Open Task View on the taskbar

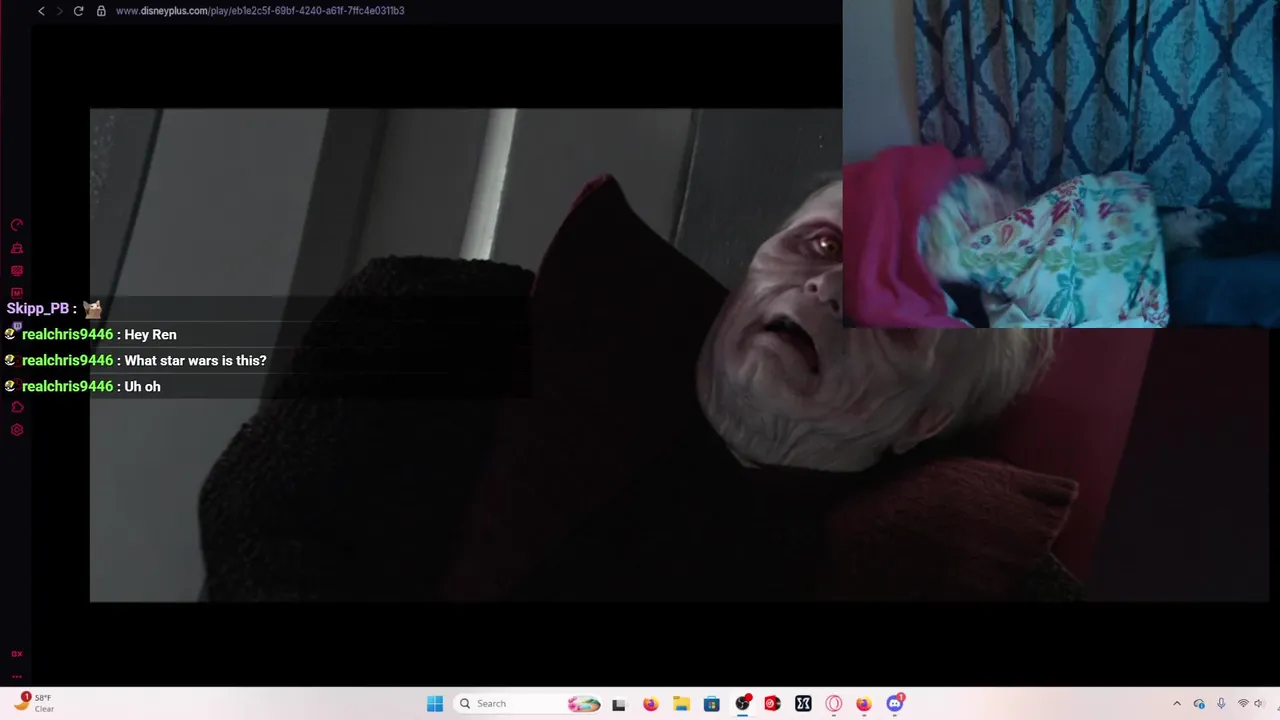tap(619, 704)
